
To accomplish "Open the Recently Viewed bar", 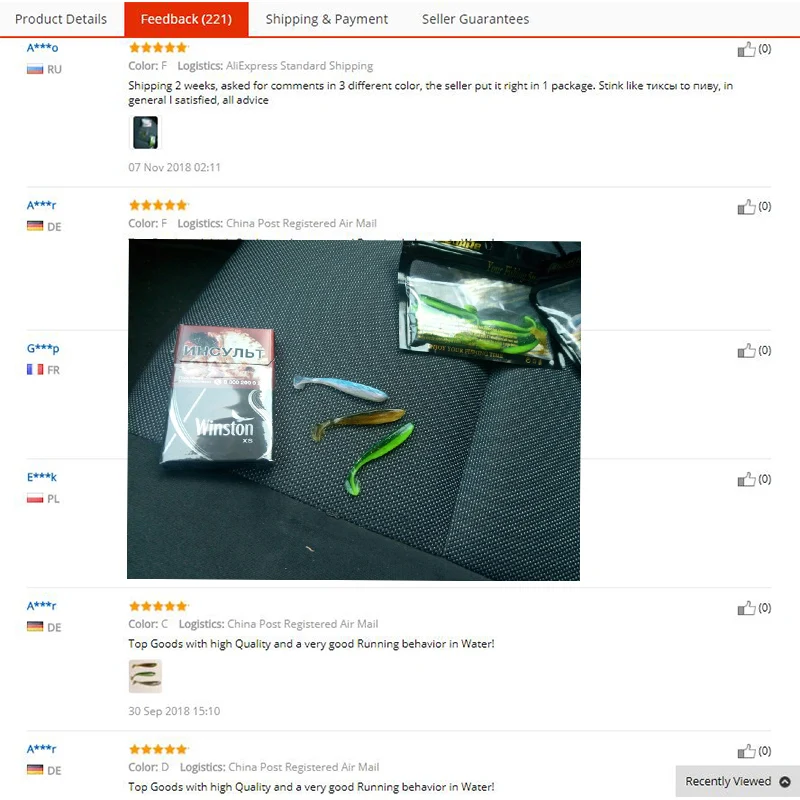I will [x=737, y=782].
